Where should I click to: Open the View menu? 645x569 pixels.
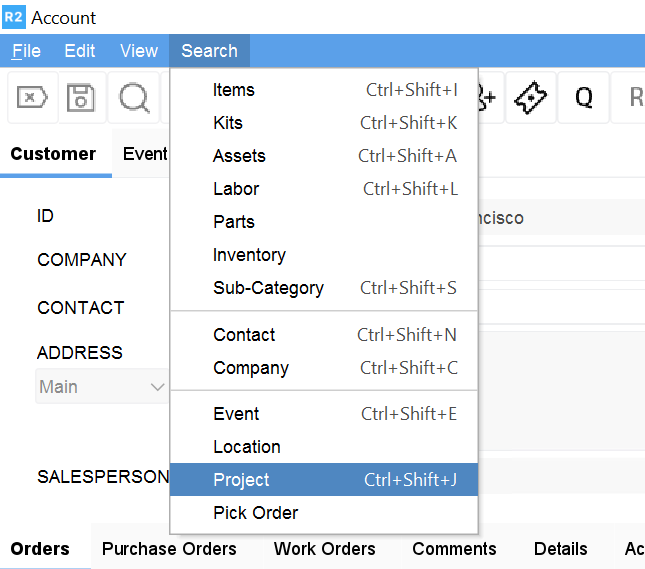139,51
